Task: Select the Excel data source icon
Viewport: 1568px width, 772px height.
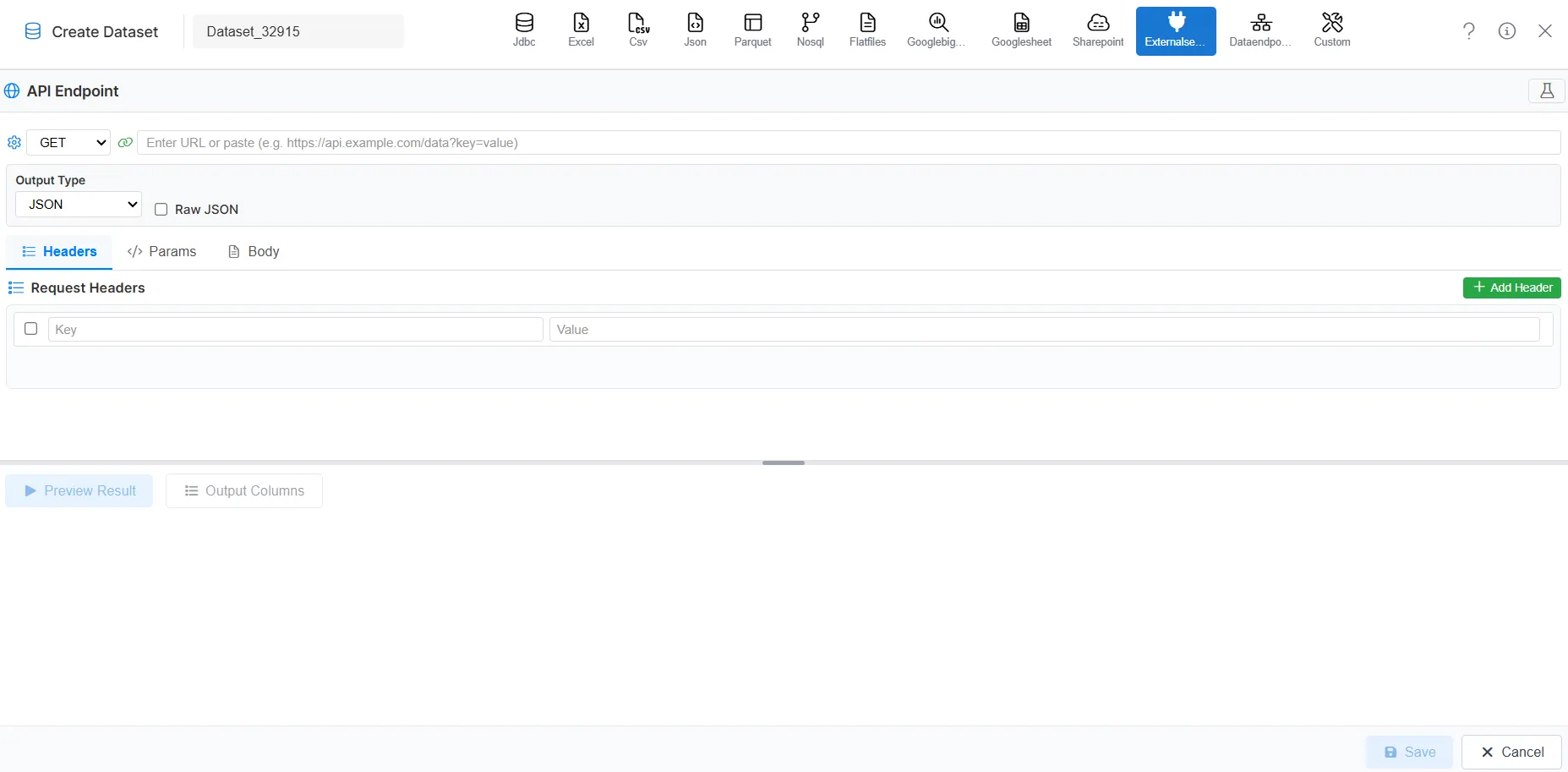Action: [x=581, y=30]
